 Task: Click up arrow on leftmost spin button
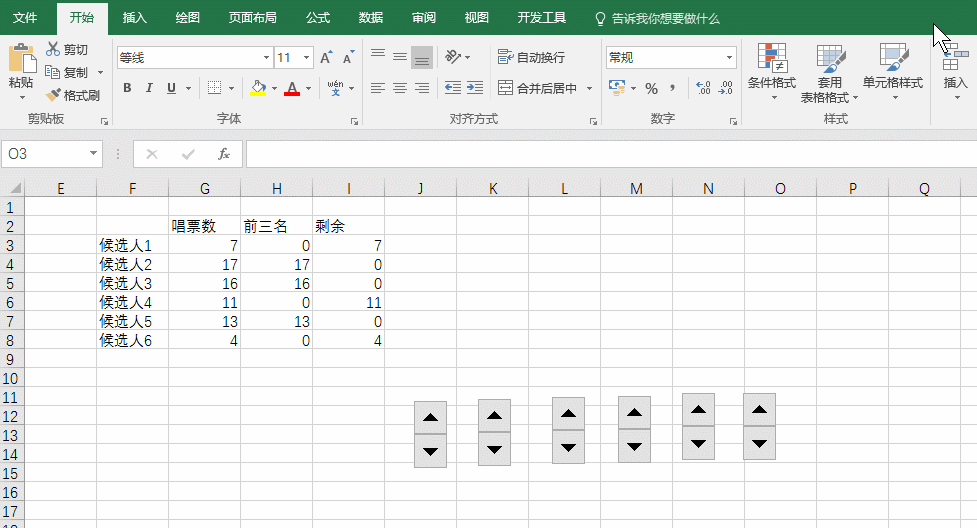coord(430,418)
